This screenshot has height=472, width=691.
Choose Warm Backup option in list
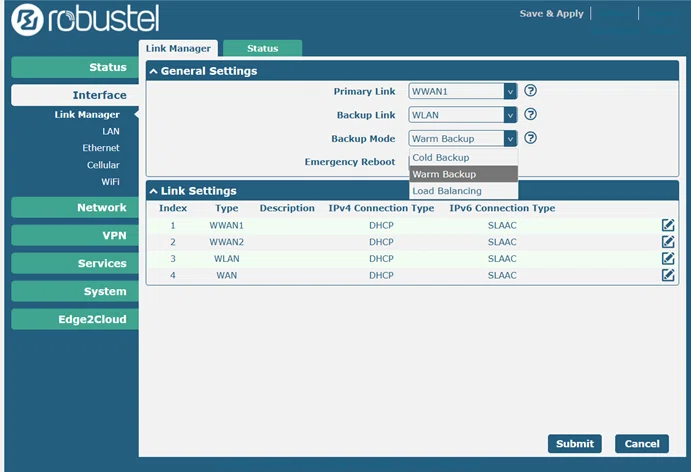point(464,174)
